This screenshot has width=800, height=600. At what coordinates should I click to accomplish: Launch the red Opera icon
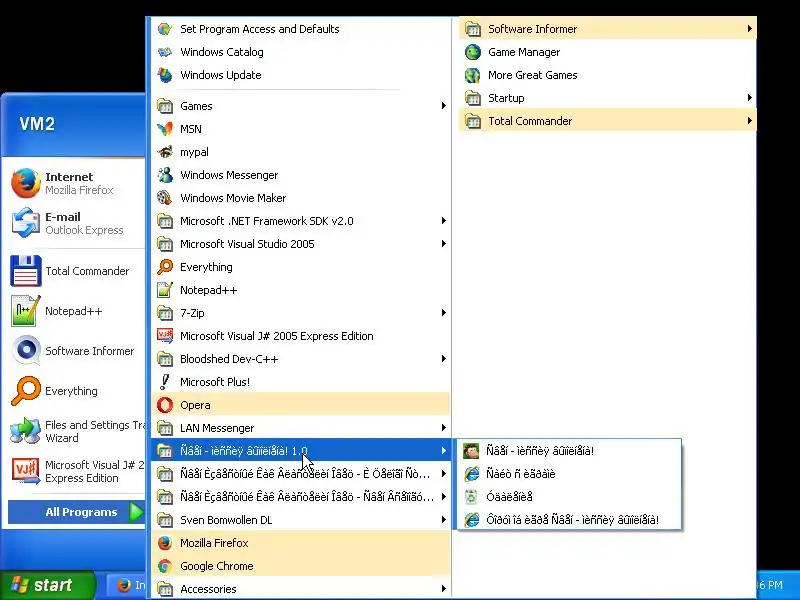click(165, 405)
